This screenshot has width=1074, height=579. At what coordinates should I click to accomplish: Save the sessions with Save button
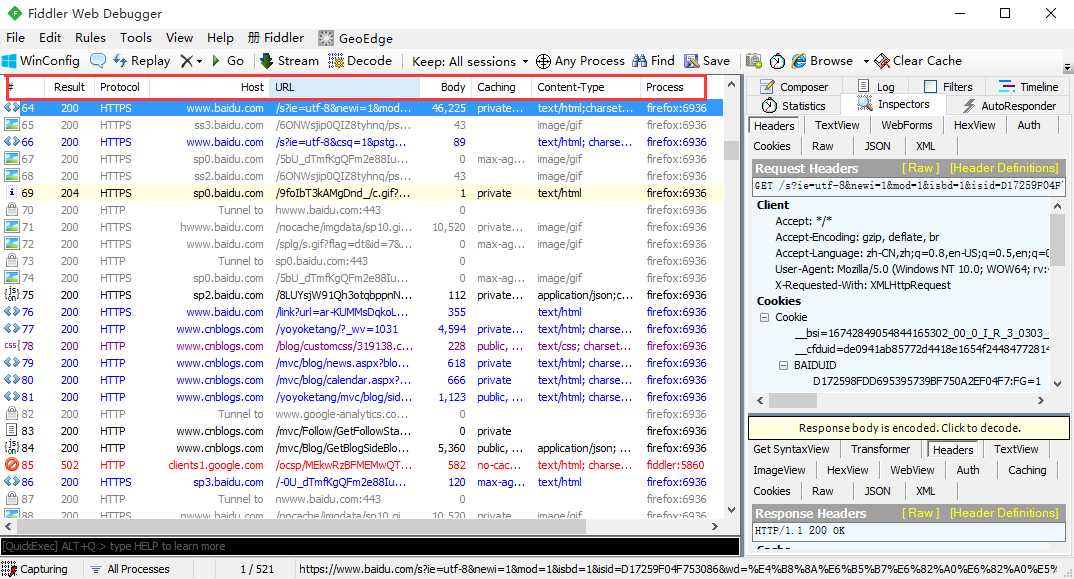click(x=707, y=61)
